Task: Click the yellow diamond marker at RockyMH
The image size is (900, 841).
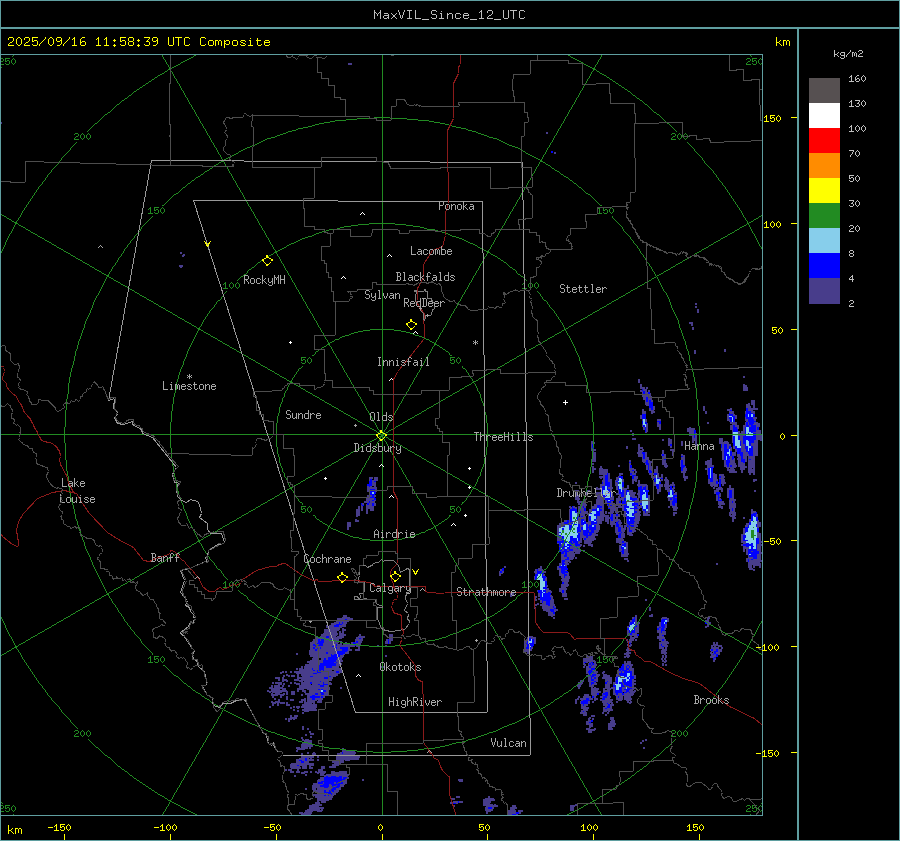Action: 267,260
